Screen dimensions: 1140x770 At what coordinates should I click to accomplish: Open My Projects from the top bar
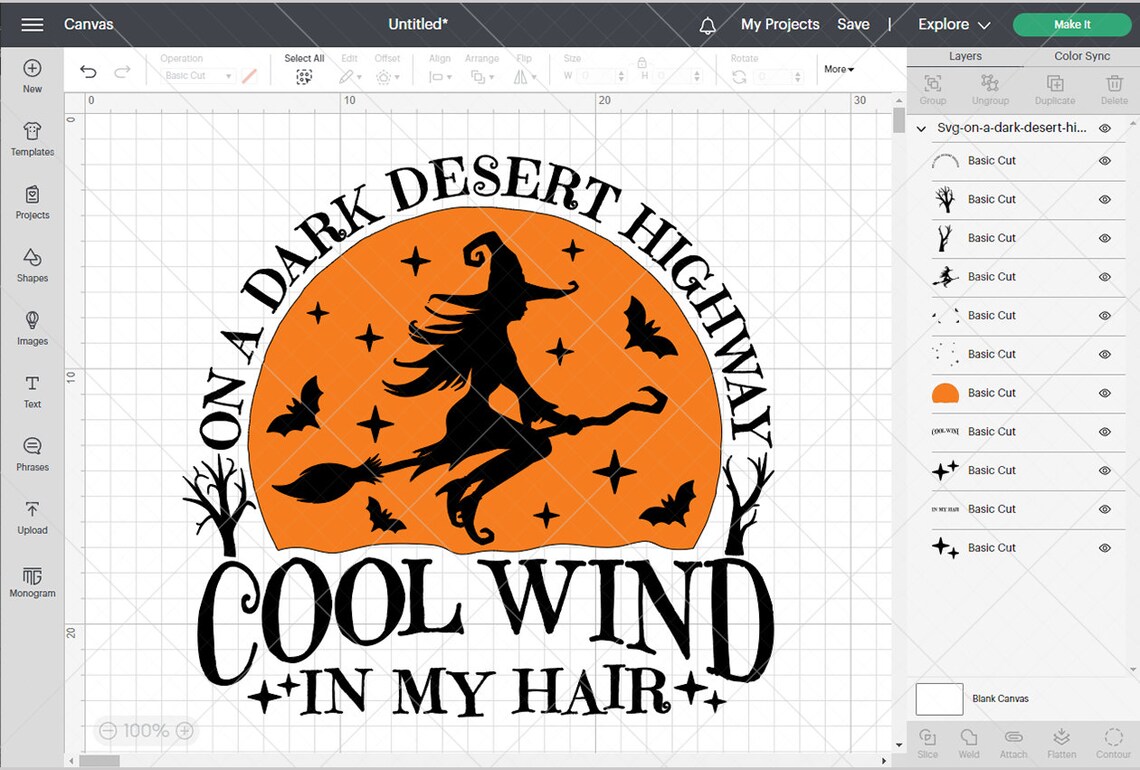[779, 23]
